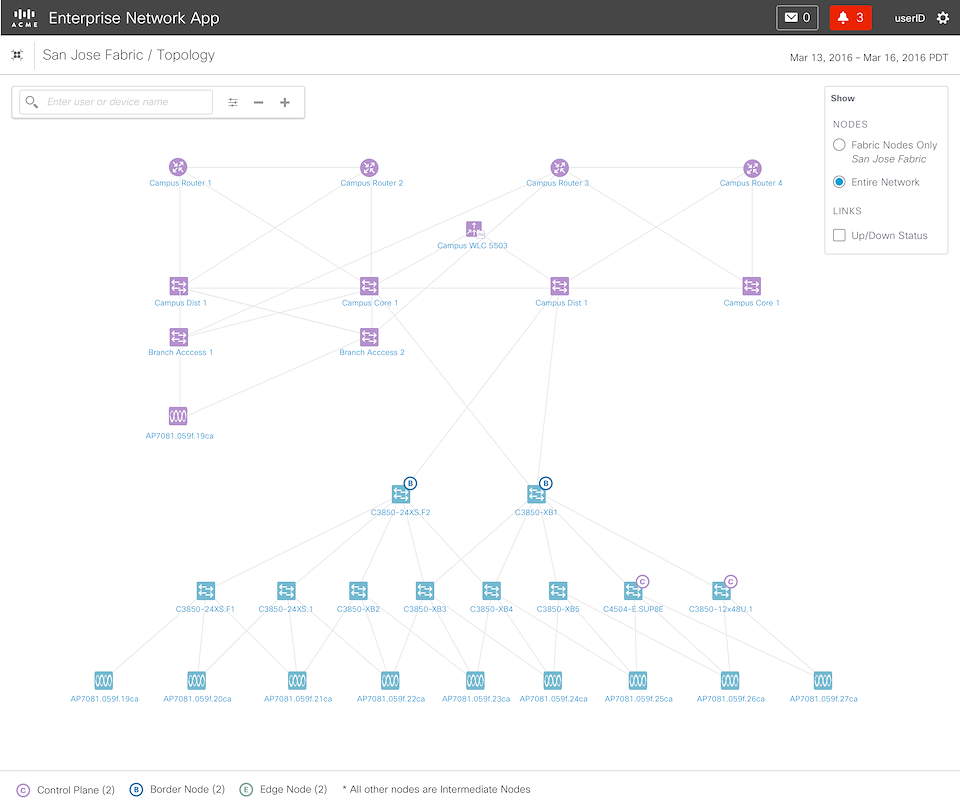This screenshot has height=809, width=960.
Task: Select Entire Network radio option
Action: tap(839, 182)
